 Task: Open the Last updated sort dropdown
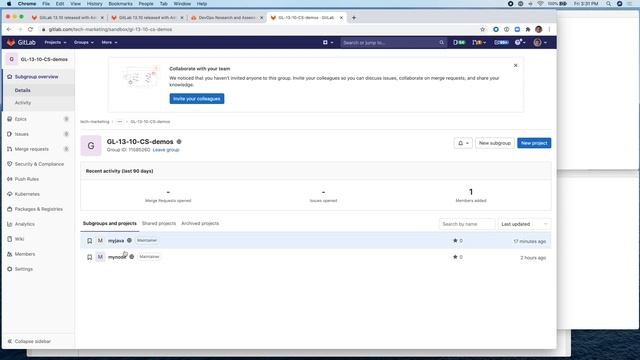(x=524, y=224)
